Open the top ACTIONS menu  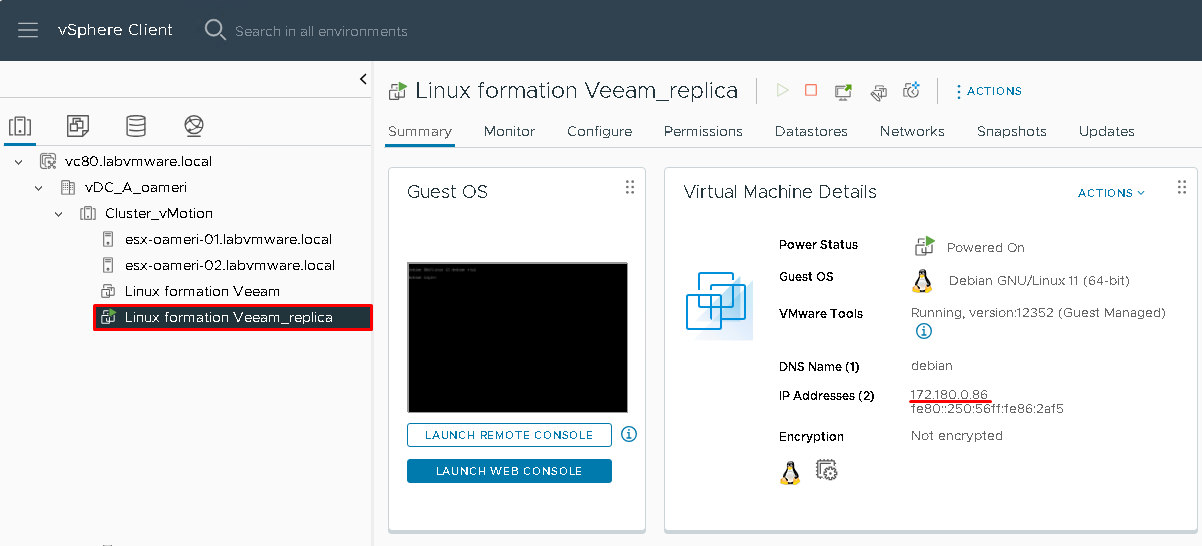[x=988, y=91]
